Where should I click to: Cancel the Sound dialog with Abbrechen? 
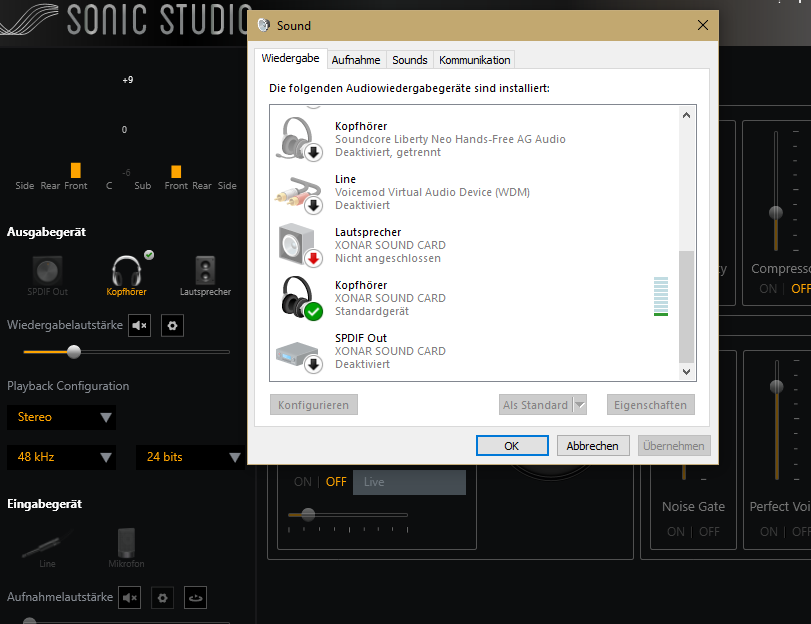click(593, 446)
